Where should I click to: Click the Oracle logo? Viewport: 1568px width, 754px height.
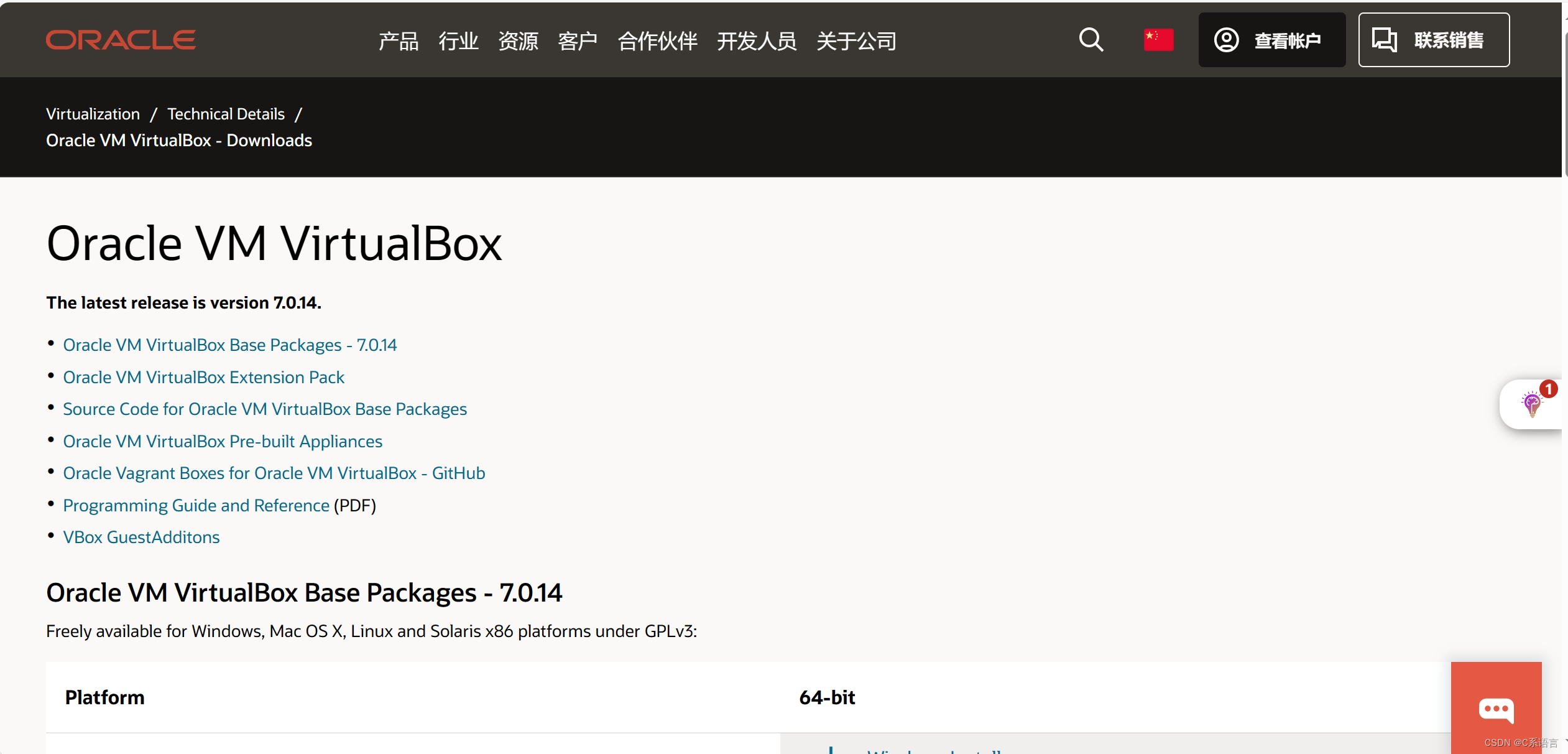pos(121,40)
